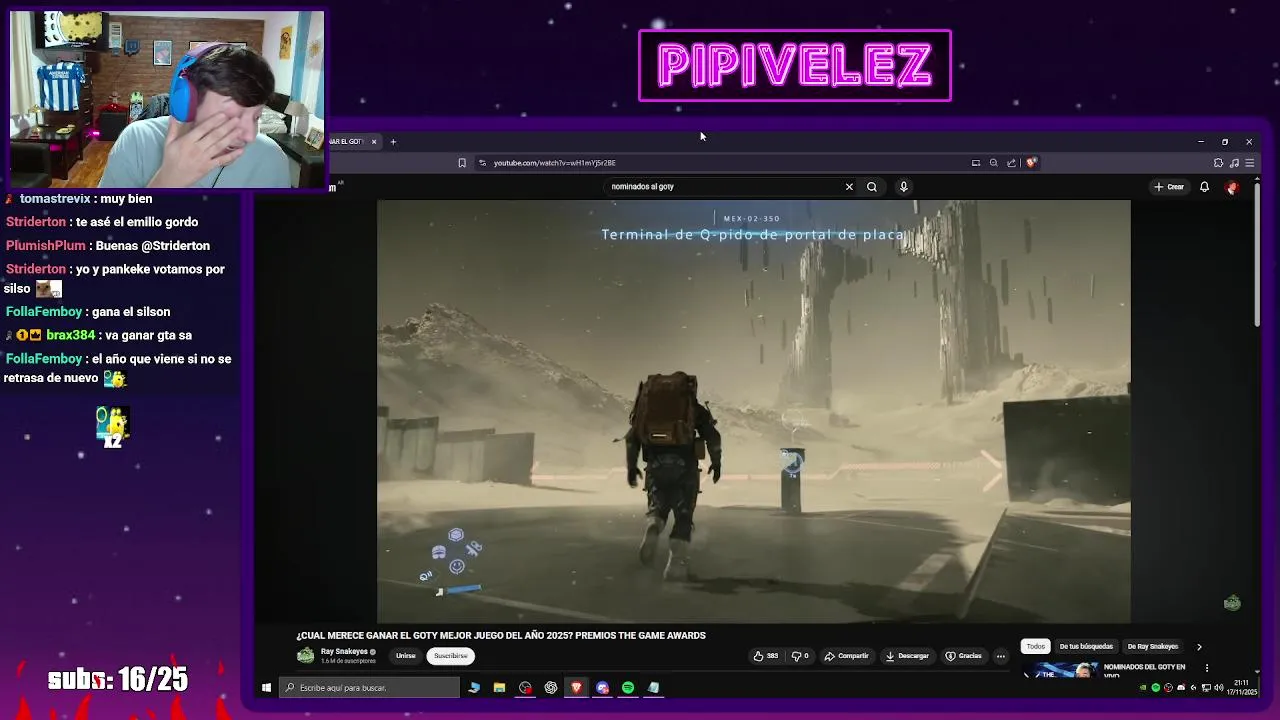The height and width of the screenshot is (720, 1280).
Task: Run YouTube search with magnifier button
Action: (x=872, y=187)
